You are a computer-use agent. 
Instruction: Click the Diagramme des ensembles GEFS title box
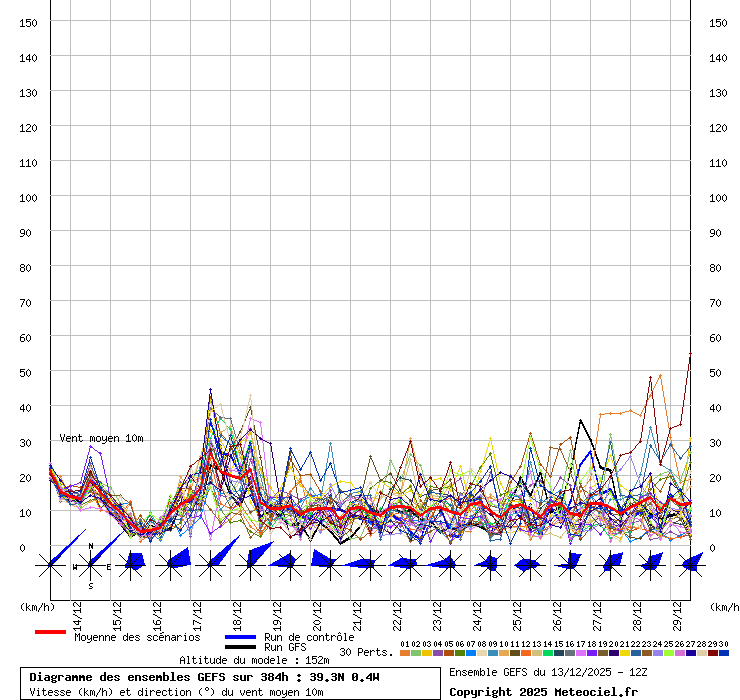(x=233, y=684)
